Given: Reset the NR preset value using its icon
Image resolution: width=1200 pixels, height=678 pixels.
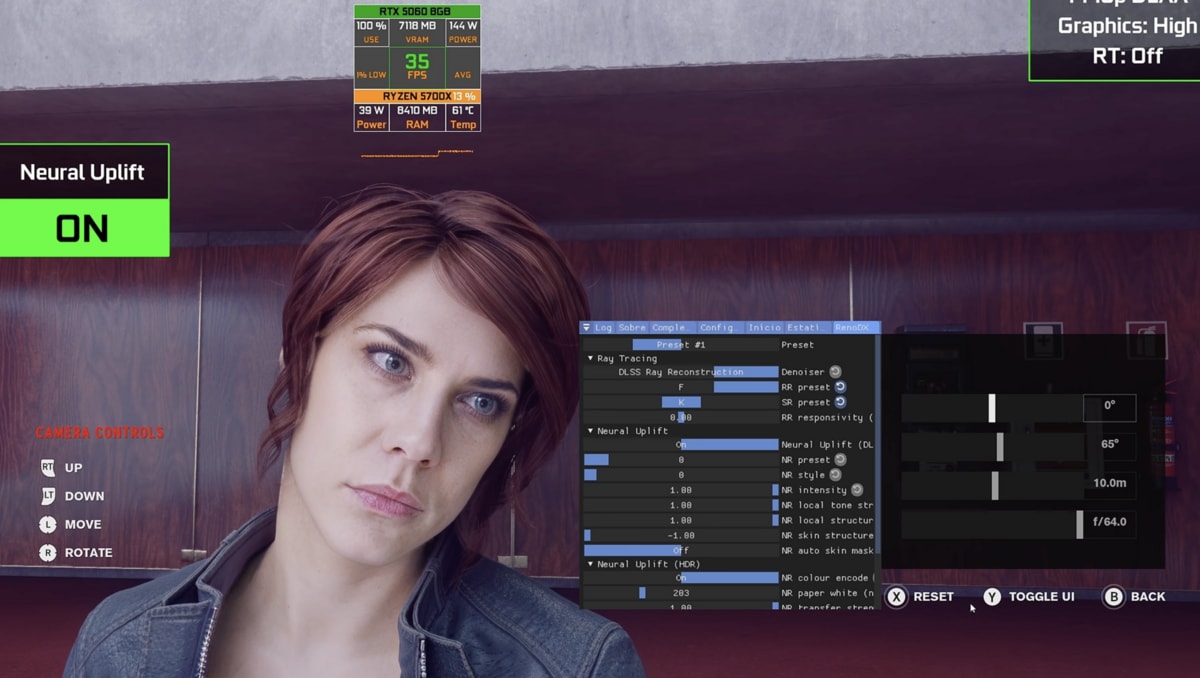Looking at the screenshot, I should coord(840,460).
